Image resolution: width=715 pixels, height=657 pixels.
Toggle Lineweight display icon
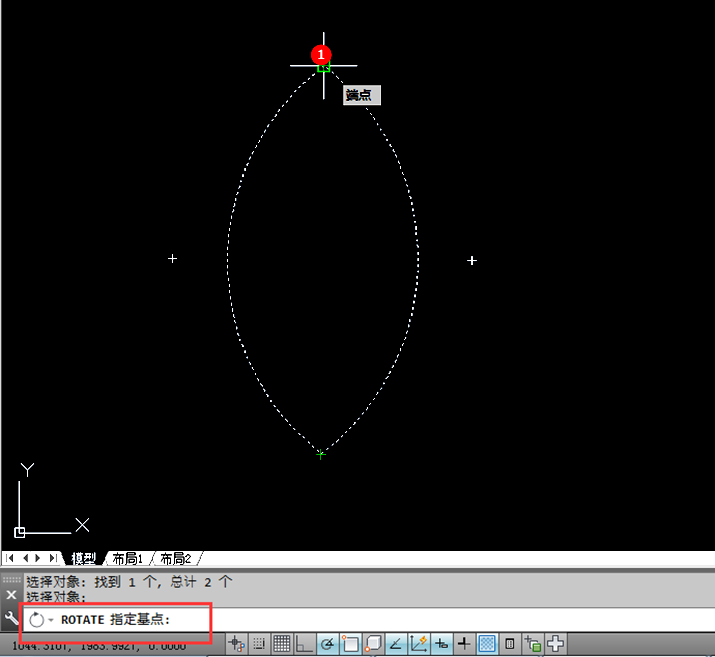click(464, 644)
